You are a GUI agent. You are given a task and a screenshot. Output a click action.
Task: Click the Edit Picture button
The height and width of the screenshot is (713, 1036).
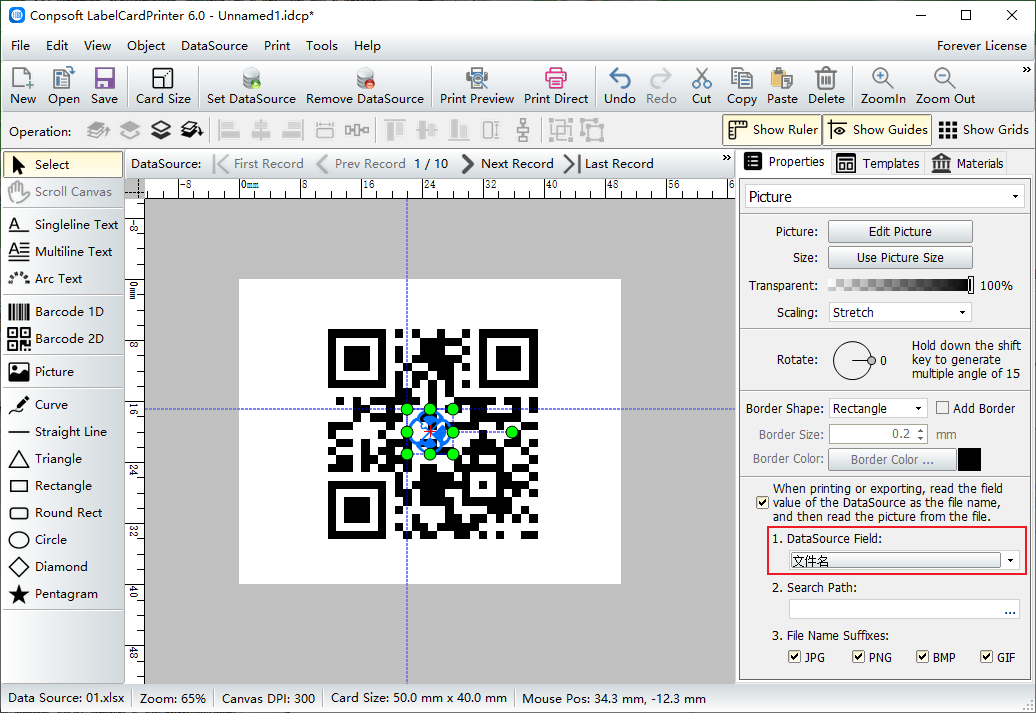click(x=900, y=231)
